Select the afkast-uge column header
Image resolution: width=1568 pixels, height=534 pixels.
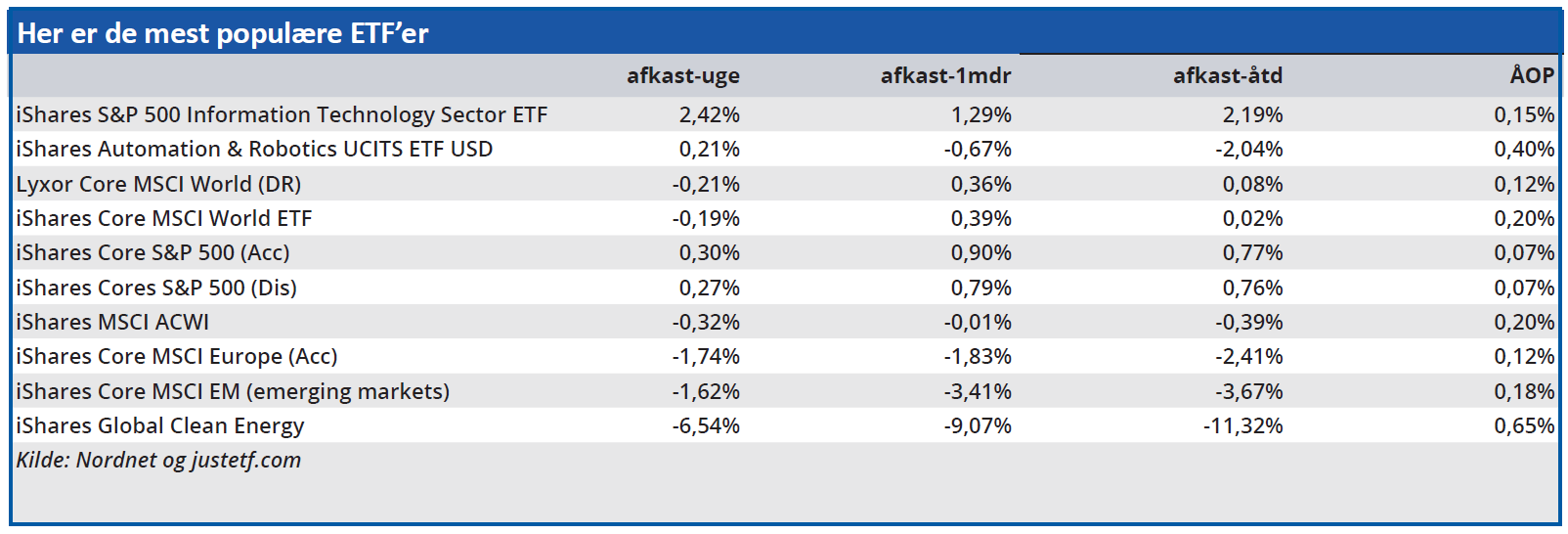(x=682, y=75)
